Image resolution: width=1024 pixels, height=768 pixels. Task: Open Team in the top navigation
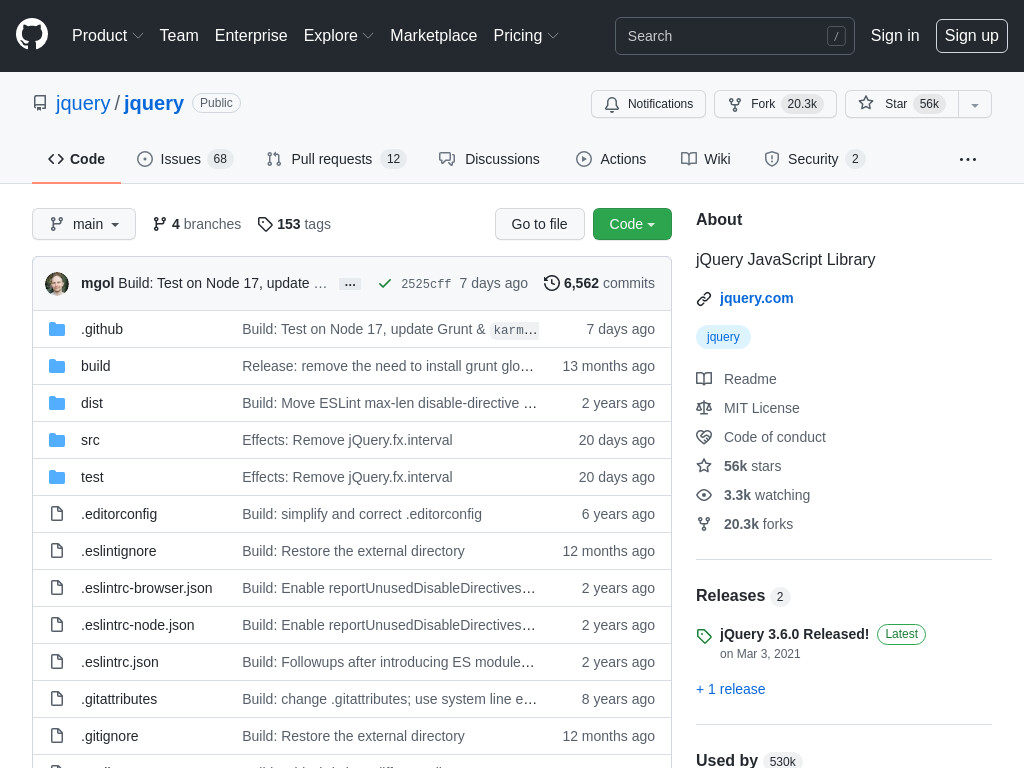[179, 35]
